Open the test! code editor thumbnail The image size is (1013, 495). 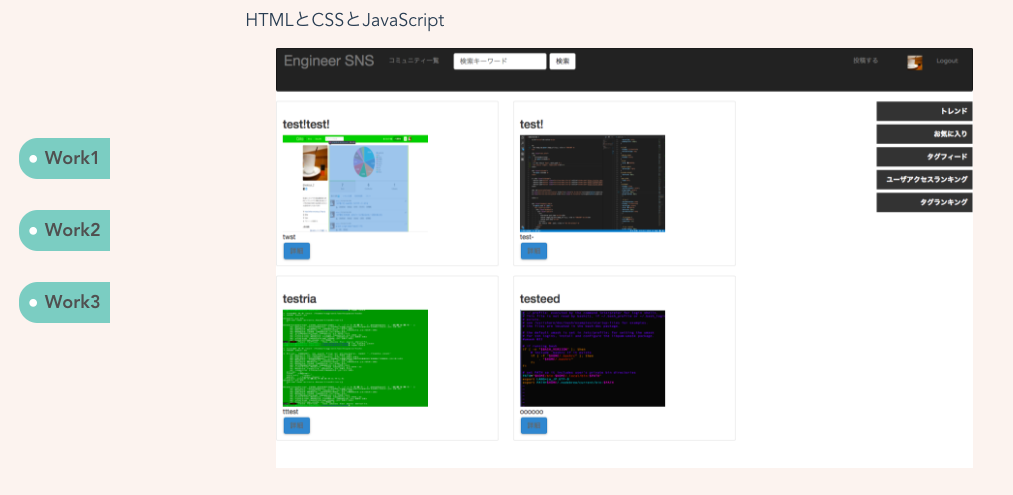592,184
